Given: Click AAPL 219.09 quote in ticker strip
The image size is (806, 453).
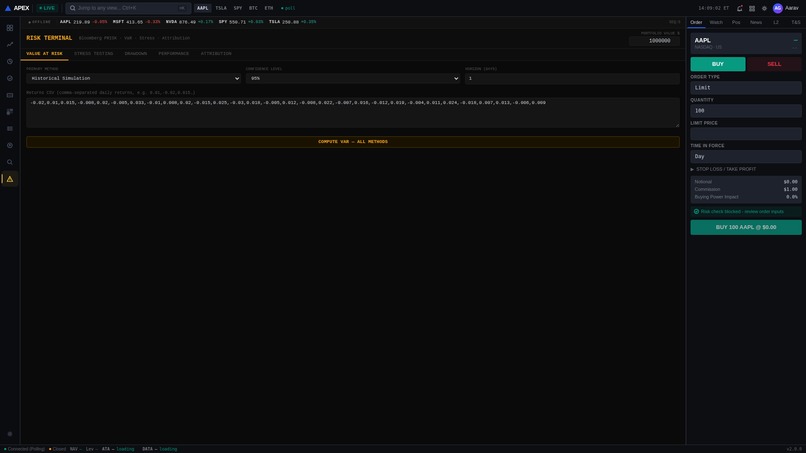Looking at the screenshot, I should [x=83, y=22].
